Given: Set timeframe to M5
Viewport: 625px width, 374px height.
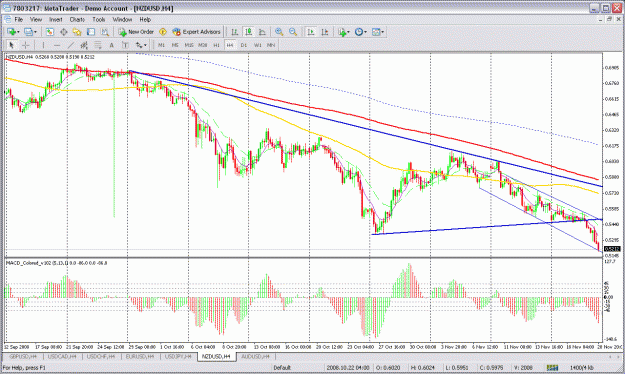Looking at the screenshot, I should (175, 45).
